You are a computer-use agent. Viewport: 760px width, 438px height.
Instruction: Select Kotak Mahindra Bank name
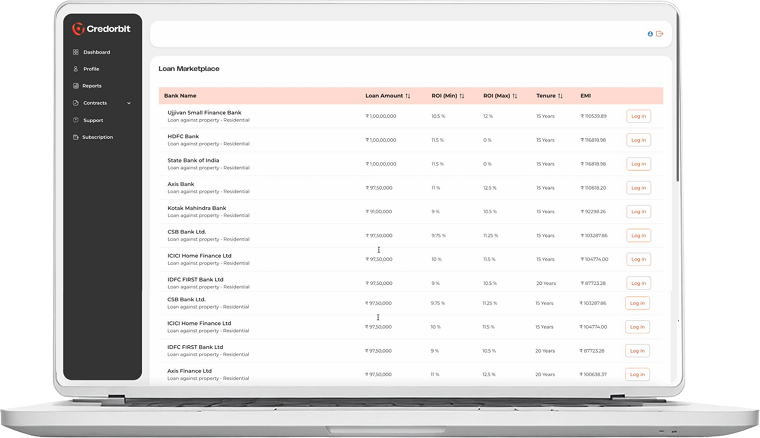(197, 208)
